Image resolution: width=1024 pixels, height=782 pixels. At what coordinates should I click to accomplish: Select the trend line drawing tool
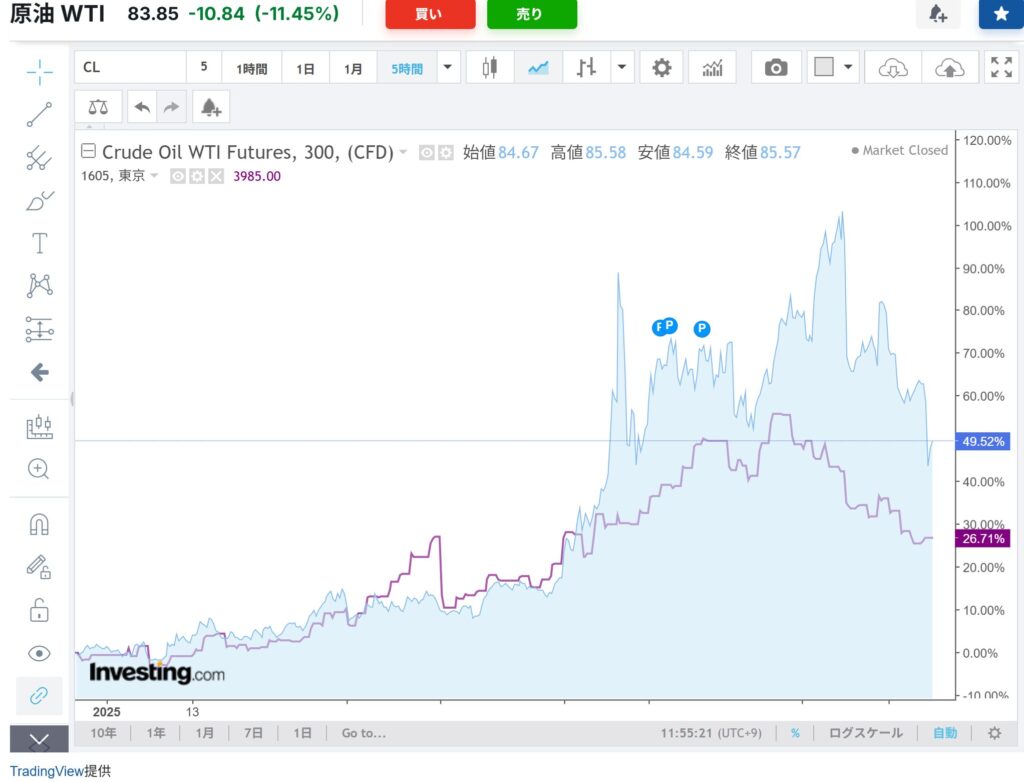pos(39,114)
